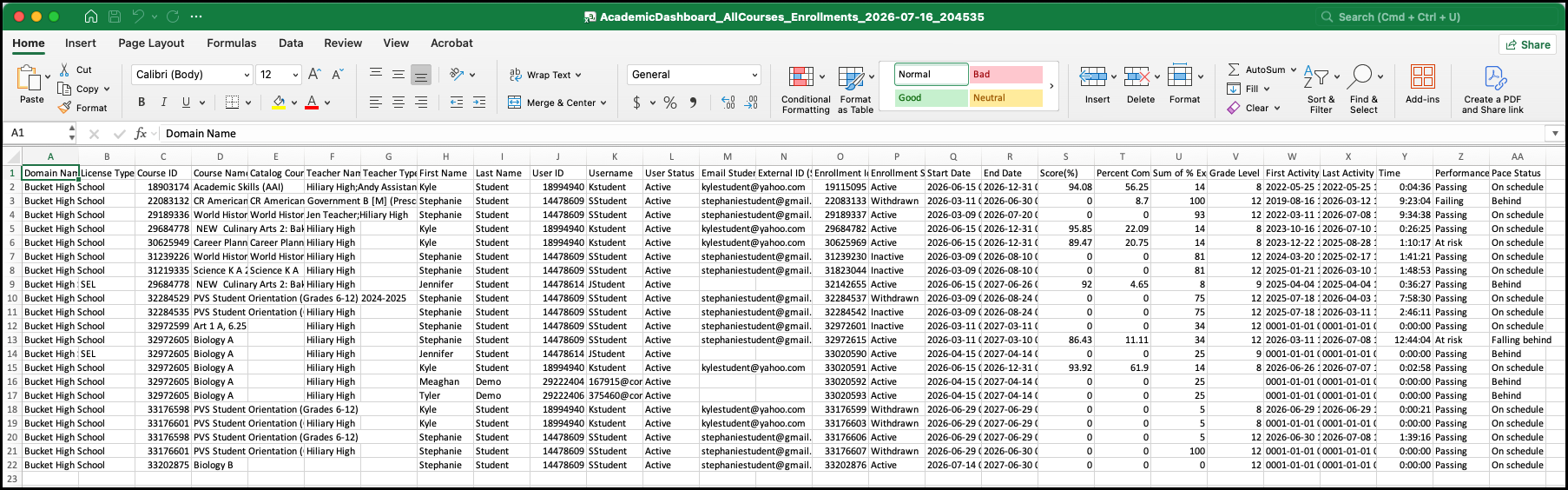Open the General number format dropdown

pos(754,75)
